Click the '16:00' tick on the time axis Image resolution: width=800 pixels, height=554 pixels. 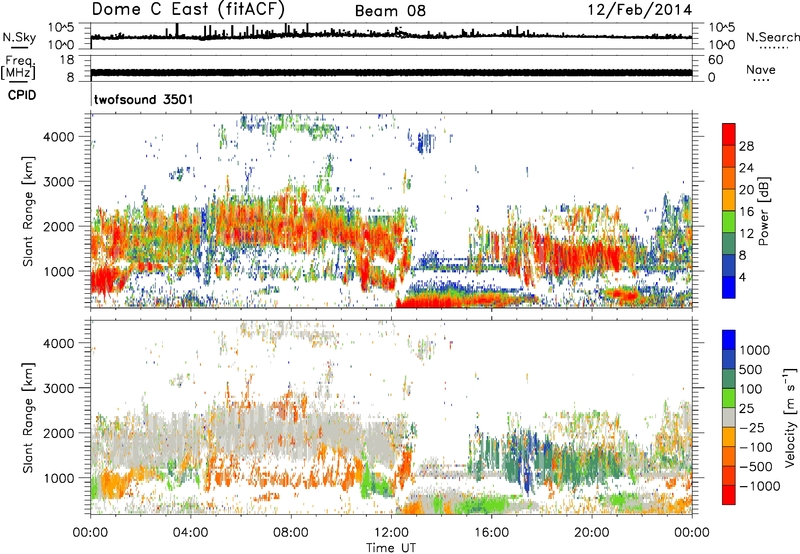[x=491, y=533]
